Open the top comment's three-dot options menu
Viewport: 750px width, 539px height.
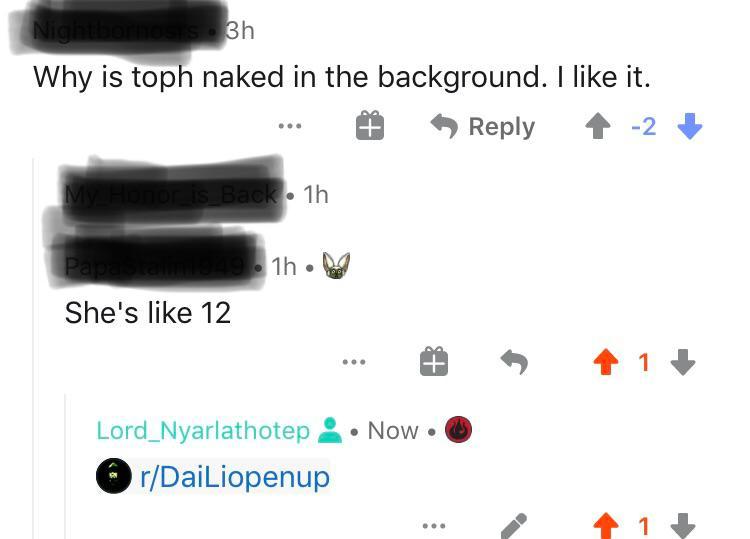(290, 126)
